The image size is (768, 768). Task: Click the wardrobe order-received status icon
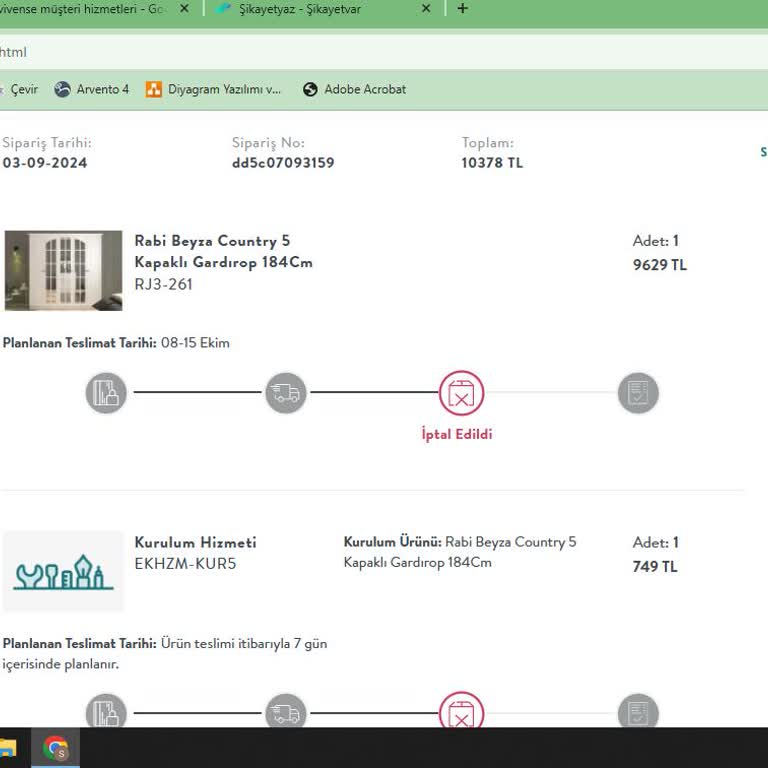tap(106, 393)
